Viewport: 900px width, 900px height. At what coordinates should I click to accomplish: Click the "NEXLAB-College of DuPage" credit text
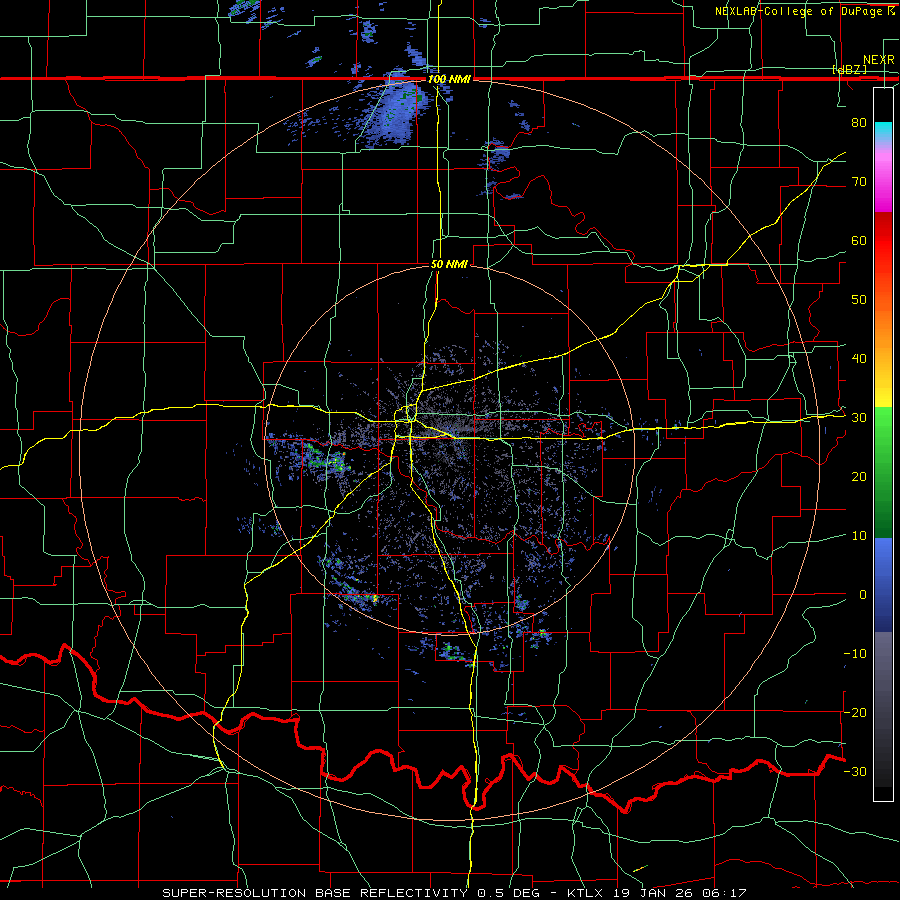click(800, 11)
